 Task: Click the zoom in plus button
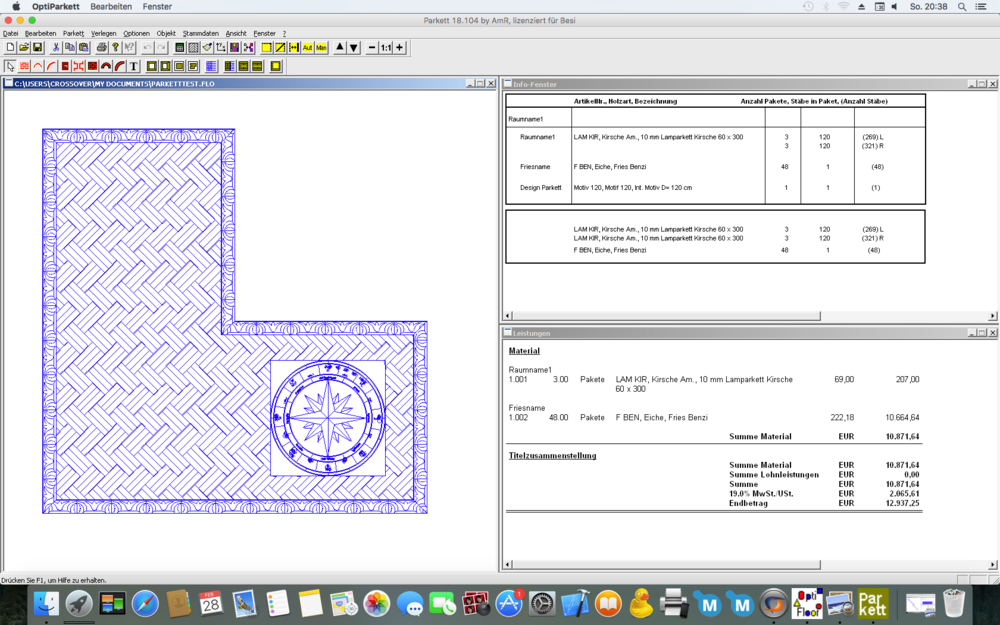tap(400, 48)
